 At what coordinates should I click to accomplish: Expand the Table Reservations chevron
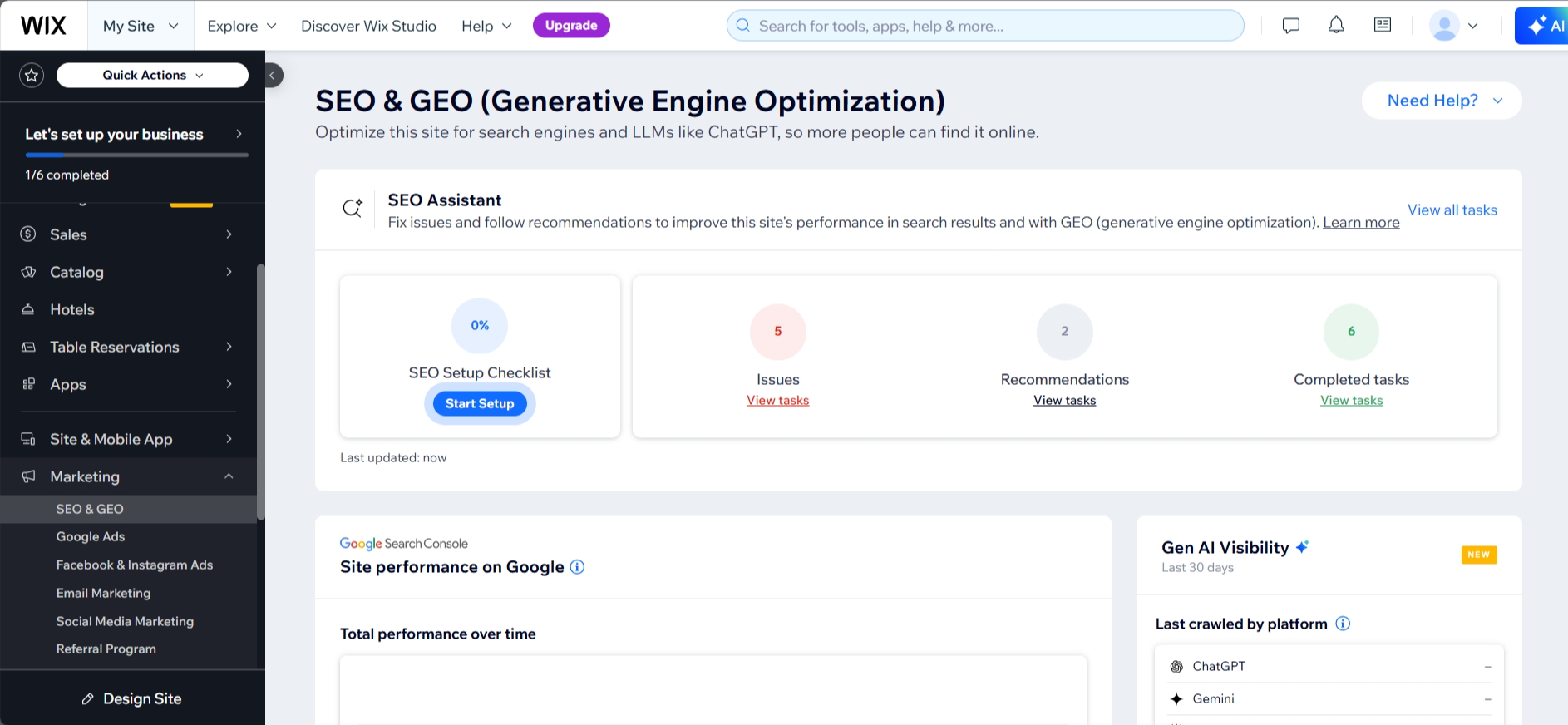click(229, 347)
